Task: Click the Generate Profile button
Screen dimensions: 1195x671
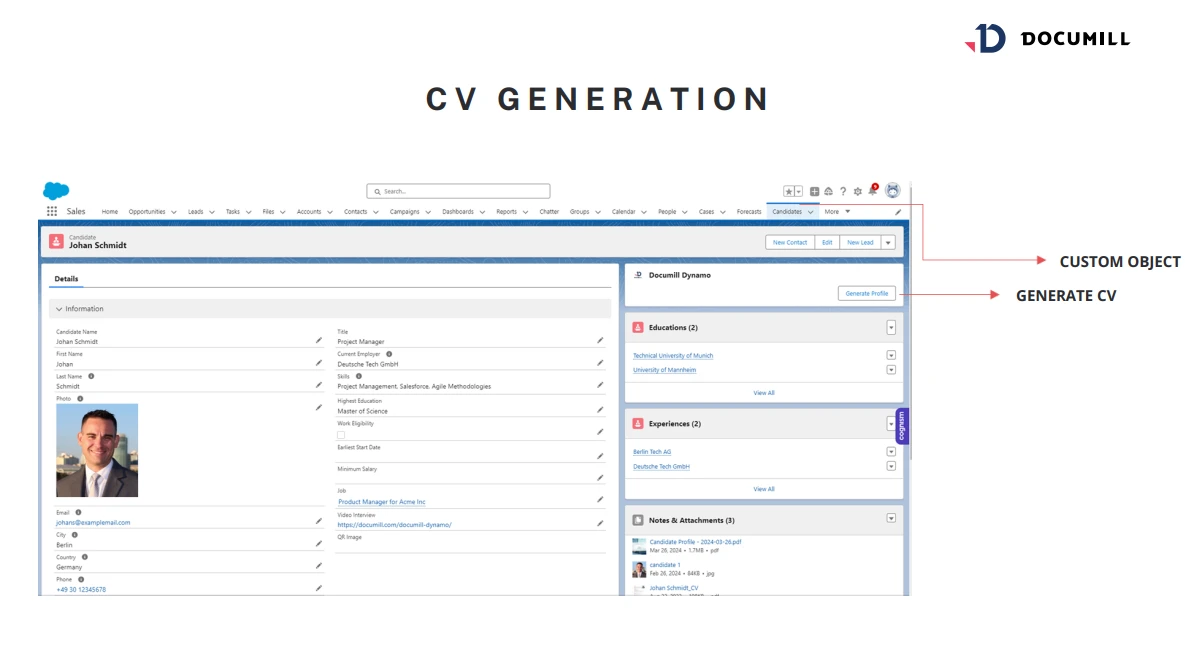Action: 866,293
